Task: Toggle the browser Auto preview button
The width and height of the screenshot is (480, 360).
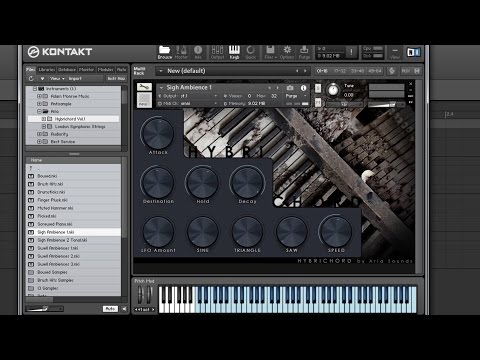Action: click(x=110, y=309)
